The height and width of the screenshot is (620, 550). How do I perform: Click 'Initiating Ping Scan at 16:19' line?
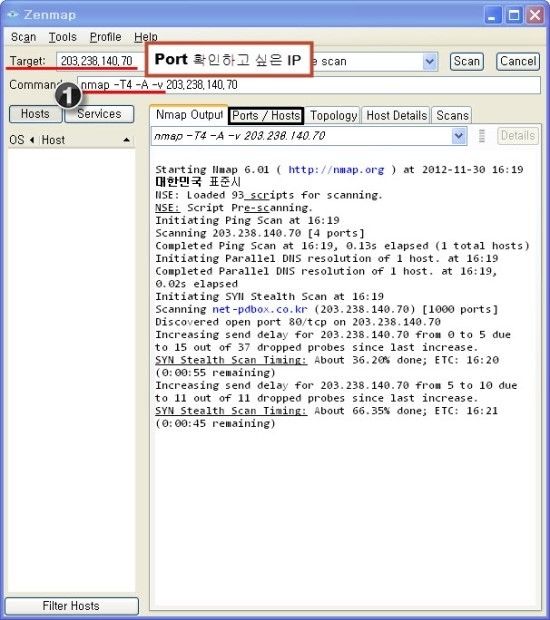click(x=247, y=220)
